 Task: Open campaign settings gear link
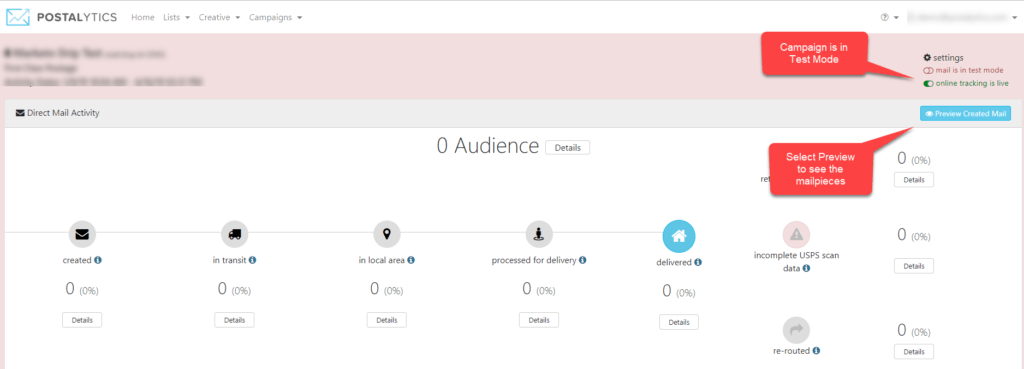944,57
